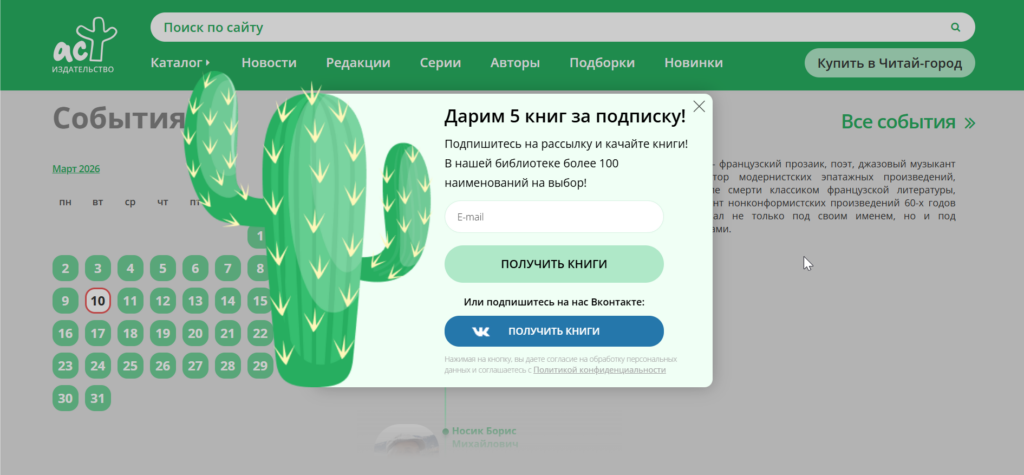Open the Политикой конфиденциальности link

pyautogui.click(x=599, y=370)
